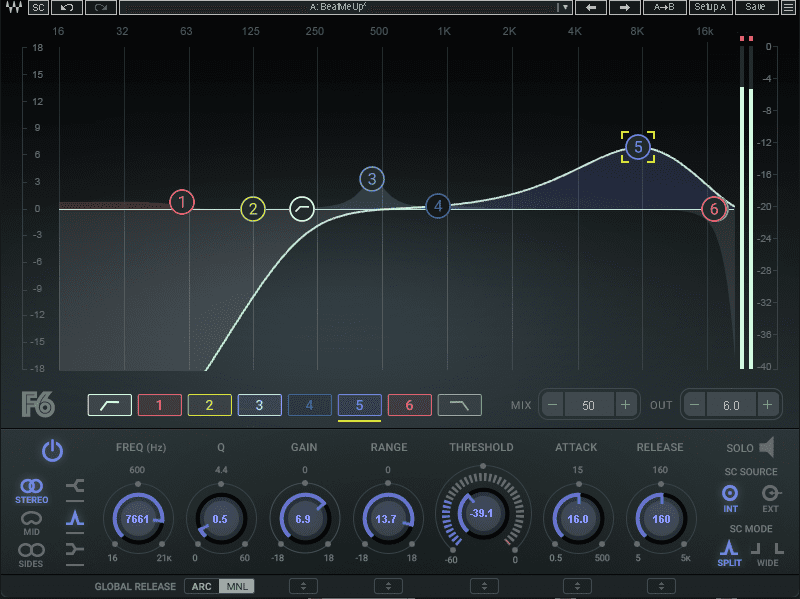Open the link arrows below ATTACK
The image size is (800, 599).
coord(578,586)
